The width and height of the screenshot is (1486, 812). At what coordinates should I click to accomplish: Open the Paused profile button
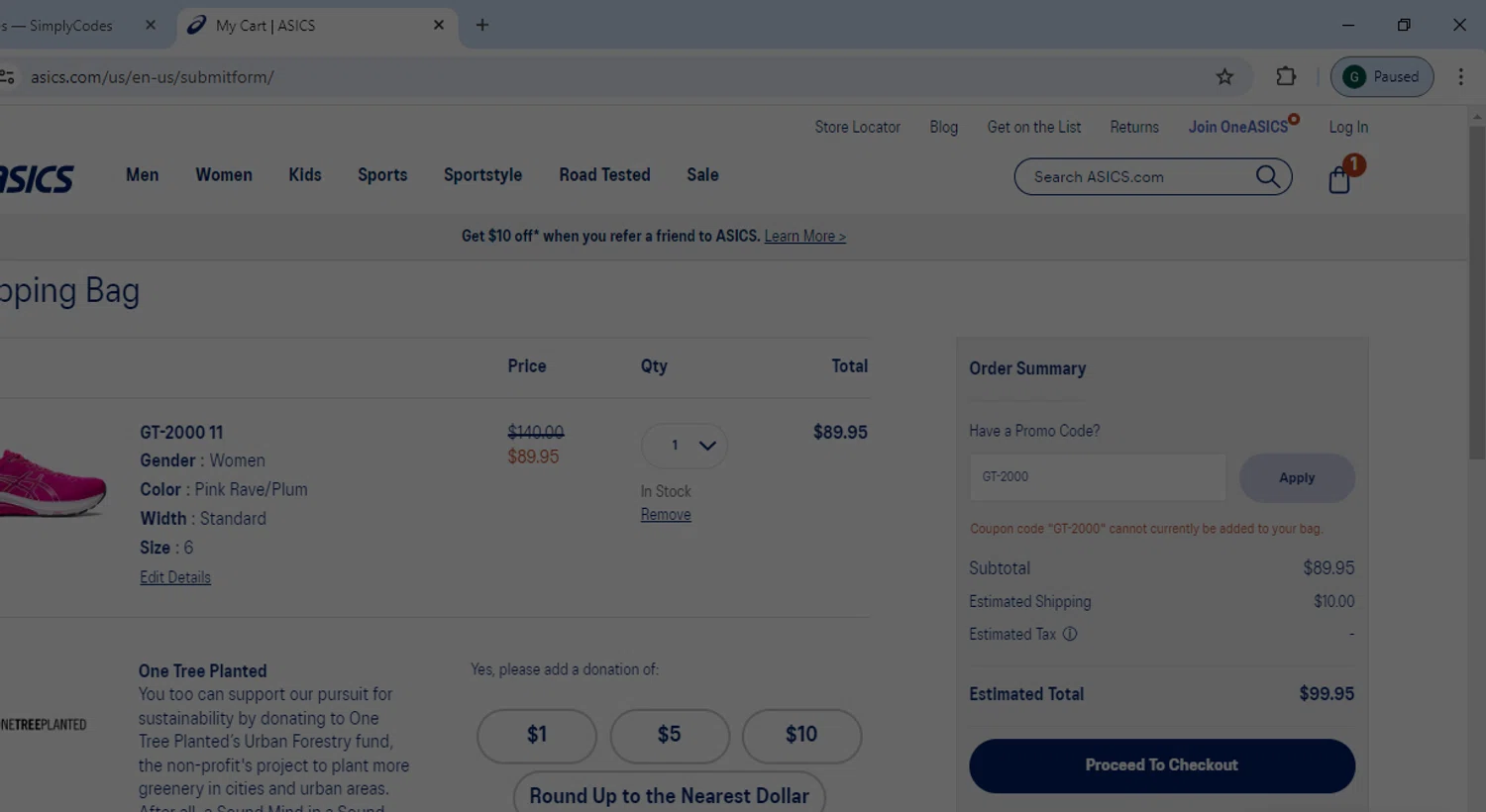(1382, 76)
